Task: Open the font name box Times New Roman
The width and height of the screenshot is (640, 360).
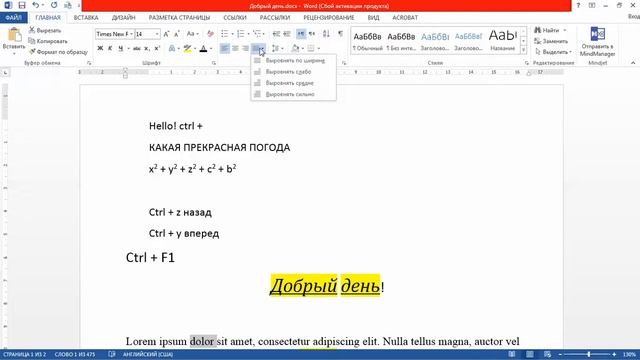Action: tap(114, 34)
